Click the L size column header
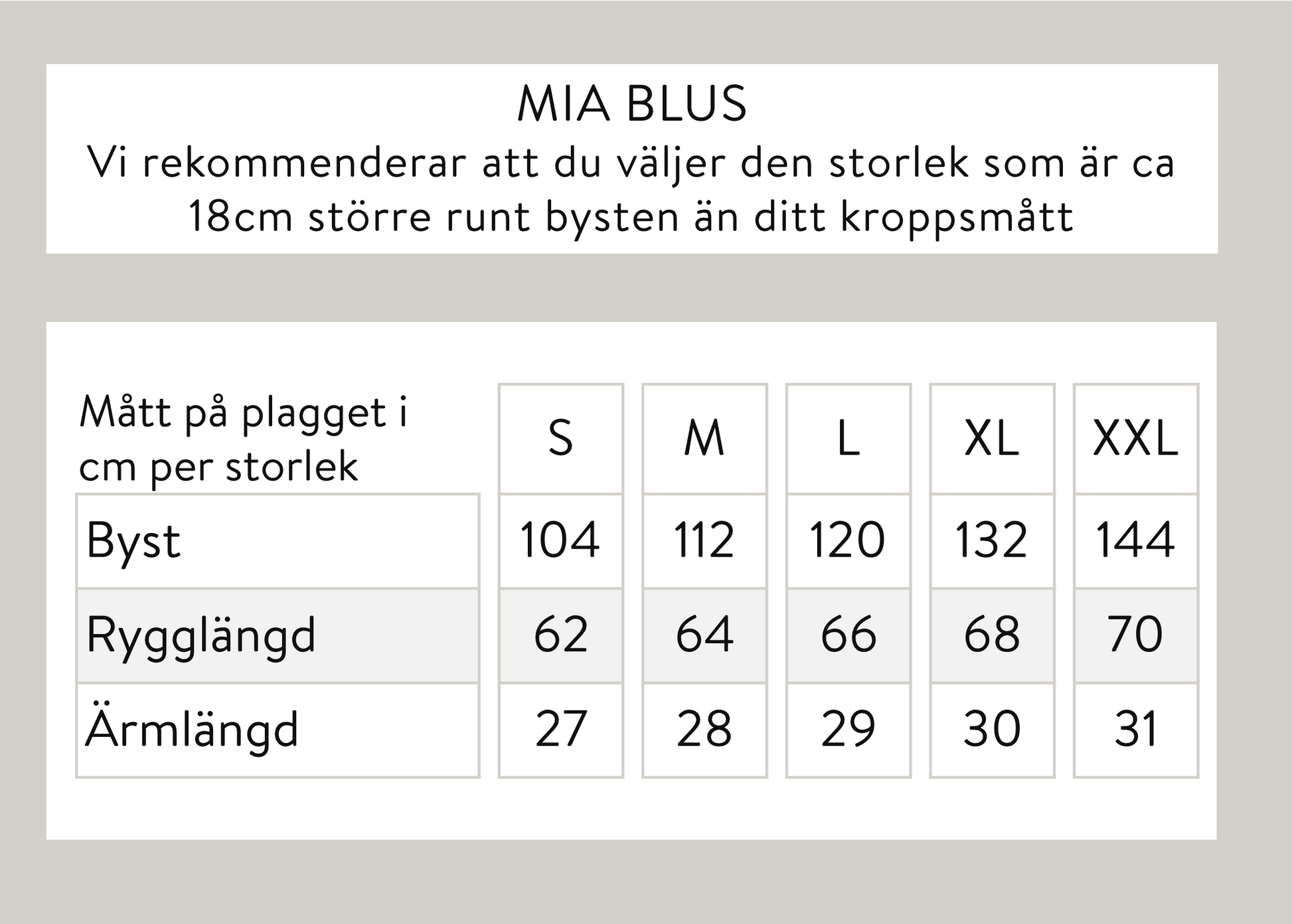 848,439
